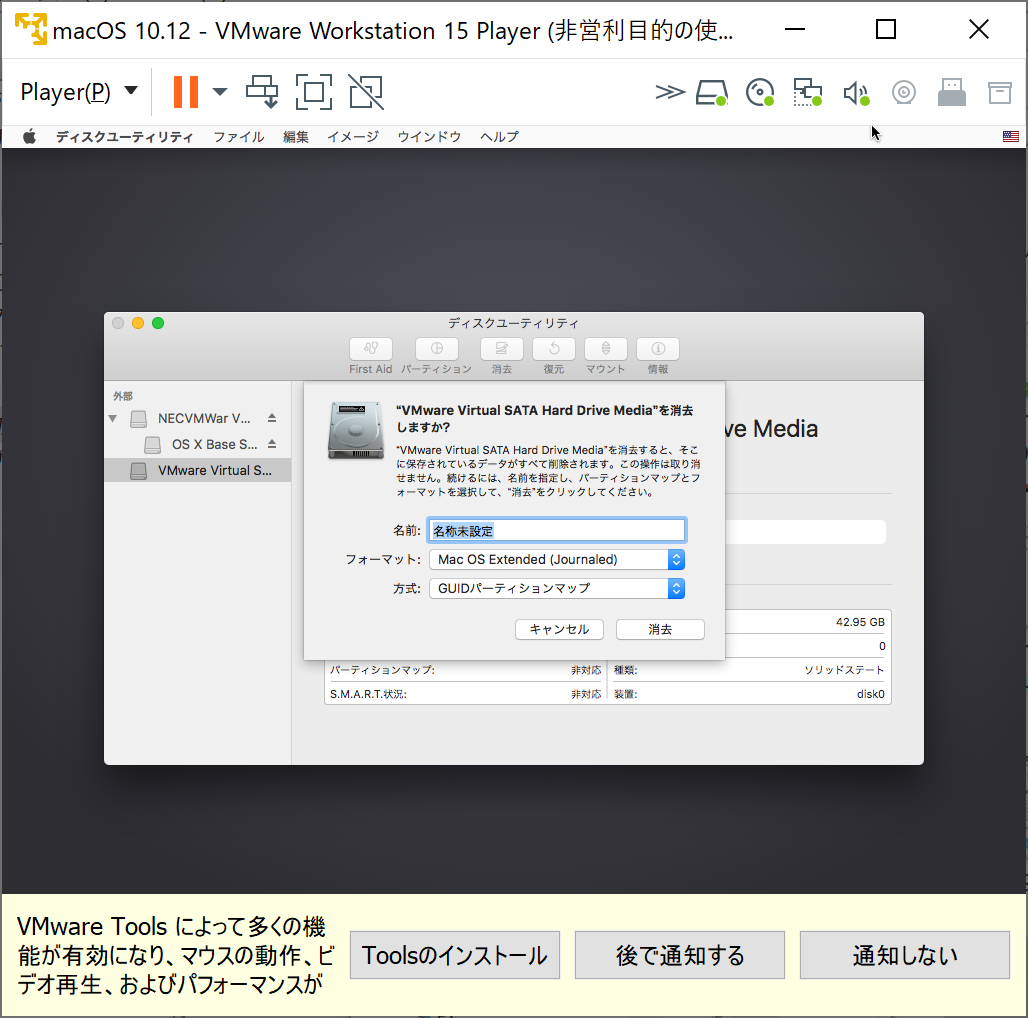The width and height of the screenshot is (1028, 1018).
Task: Click the 通知しない button
Action: [x=905, y=955]
